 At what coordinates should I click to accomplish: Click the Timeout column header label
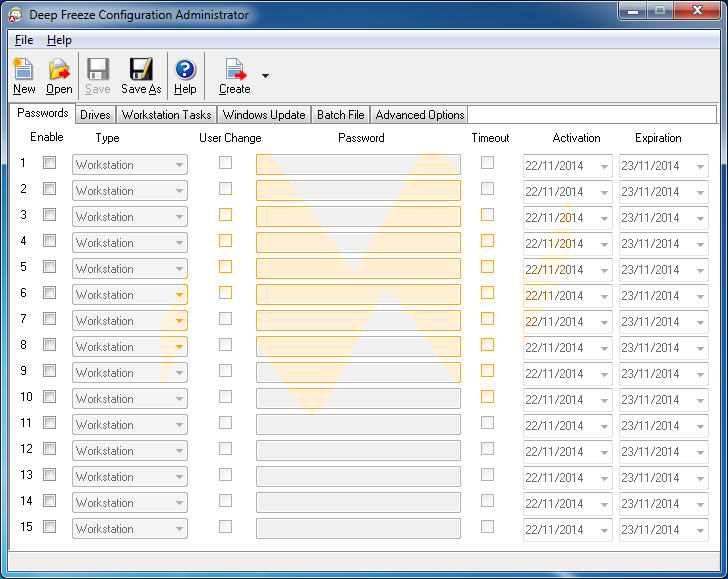coord(490,138)
